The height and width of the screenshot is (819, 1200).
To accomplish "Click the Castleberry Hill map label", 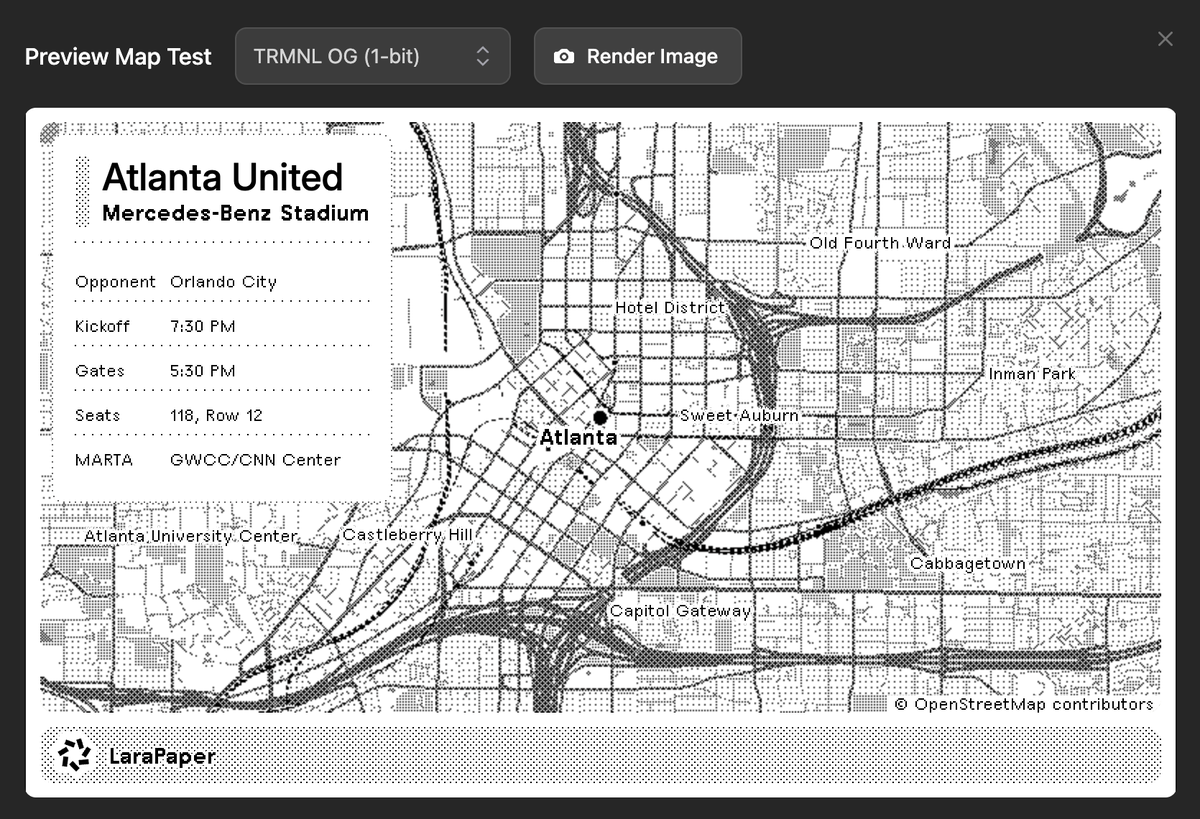I will (408, 535).
